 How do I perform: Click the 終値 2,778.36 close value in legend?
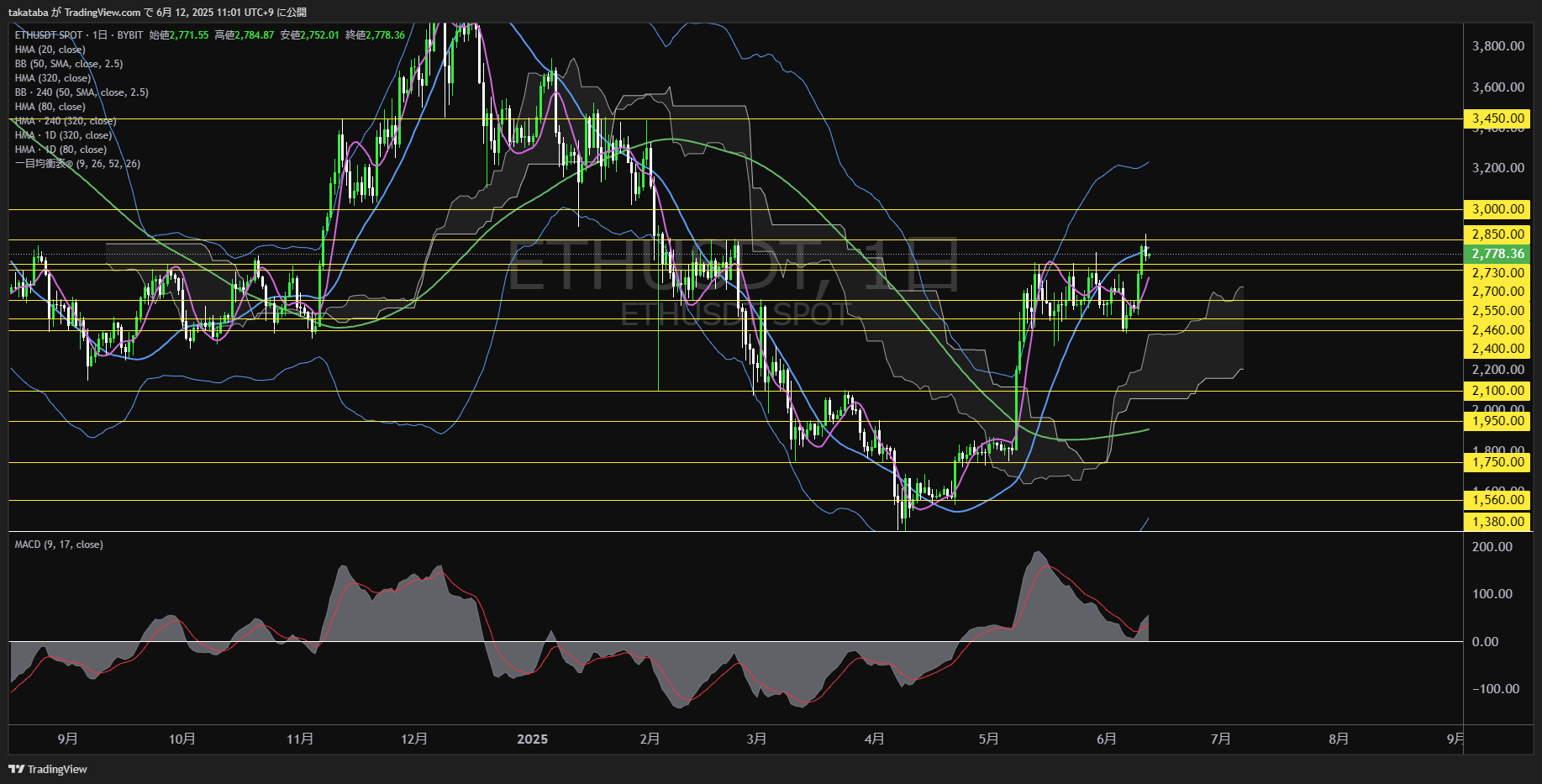pyautogui.click(x=376, y=35)
